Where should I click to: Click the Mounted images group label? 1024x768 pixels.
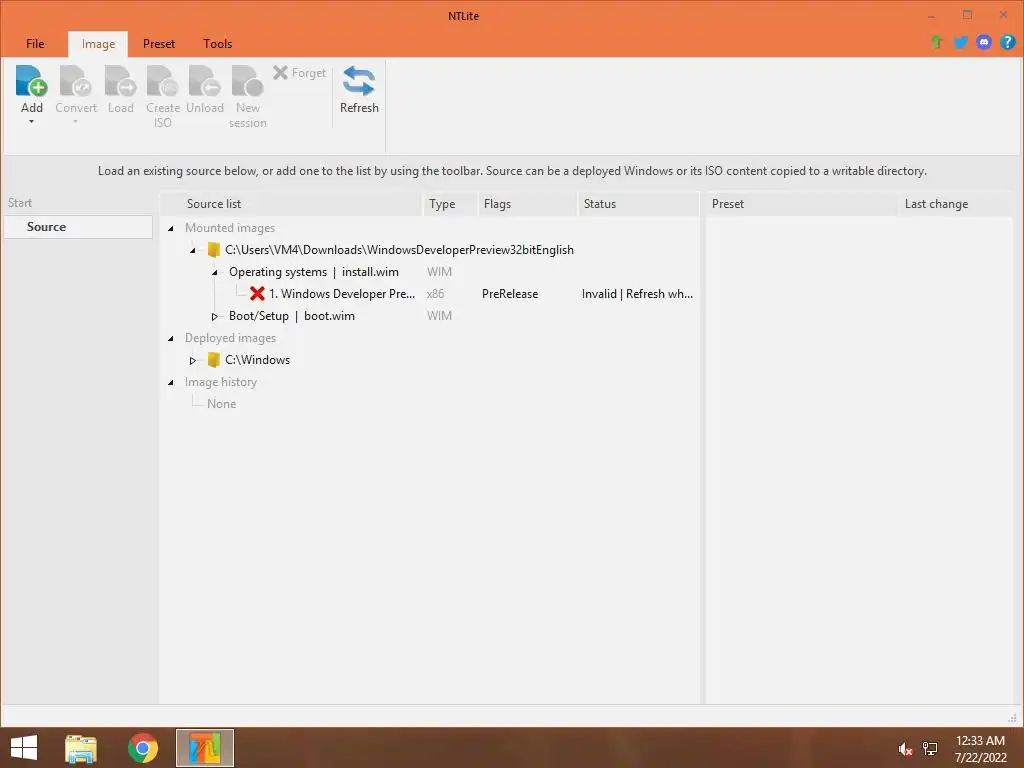pyautogui.click(x=230, y=228)
